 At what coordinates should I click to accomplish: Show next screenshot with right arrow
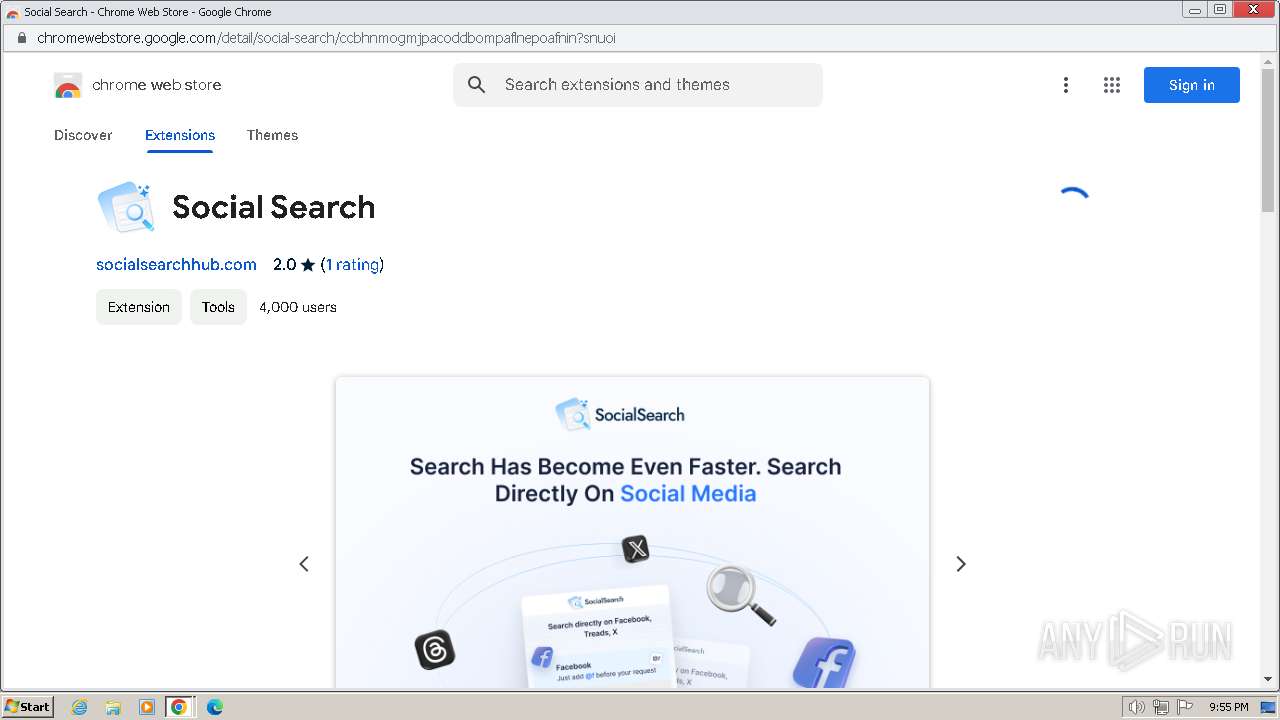tap(961, 564)
